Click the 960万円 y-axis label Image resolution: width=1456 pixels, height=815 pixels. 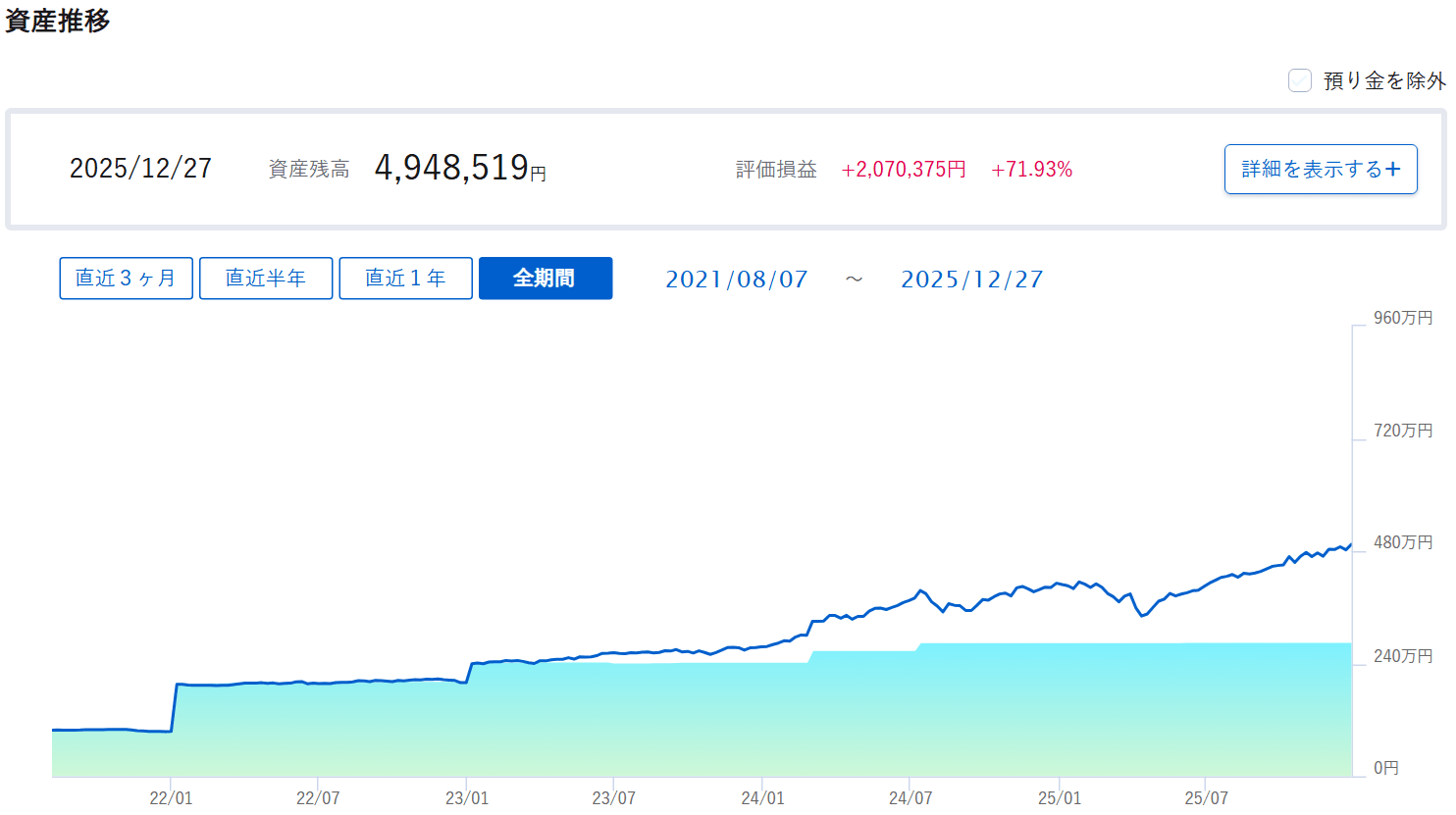[1402, 318]
